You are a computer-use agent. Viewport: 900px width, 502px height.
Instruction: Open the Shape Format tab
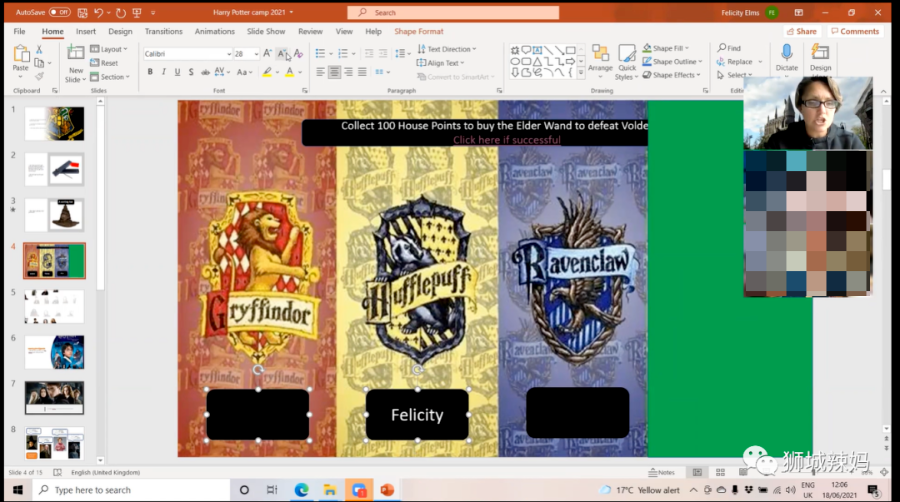point(418,32)
